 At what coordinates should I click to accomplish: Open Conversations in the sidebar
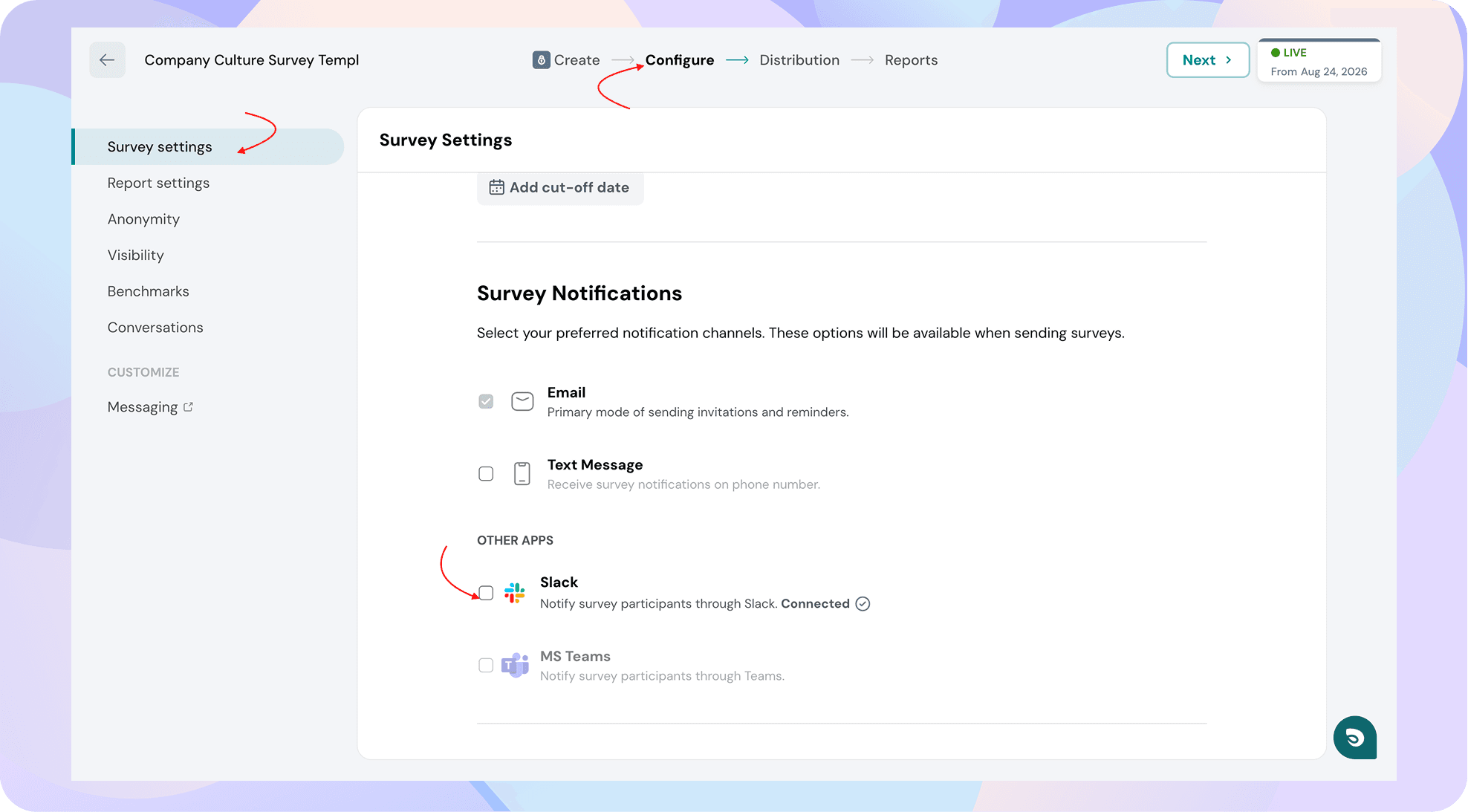155,328
